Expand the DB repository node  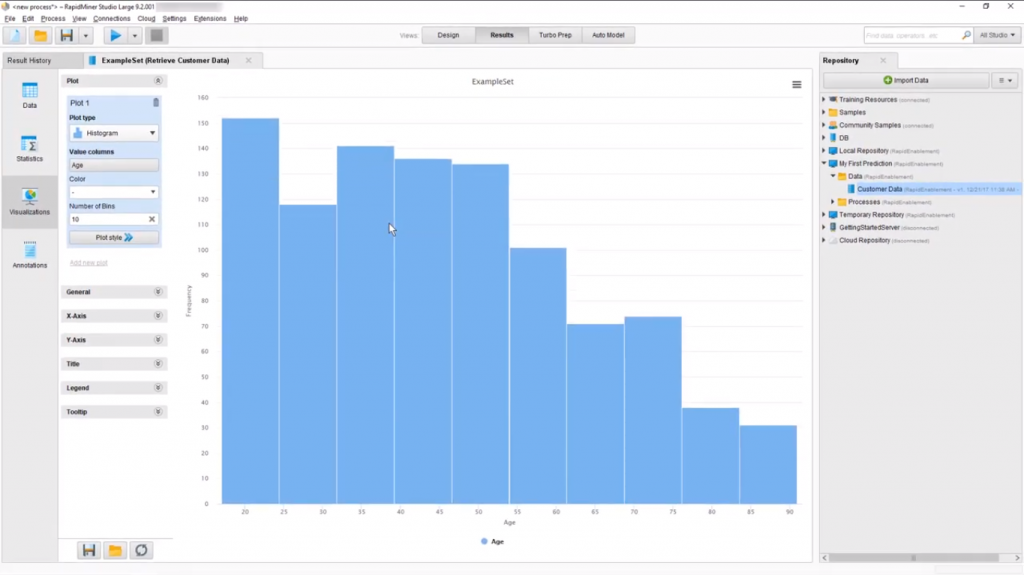point(824,138)
